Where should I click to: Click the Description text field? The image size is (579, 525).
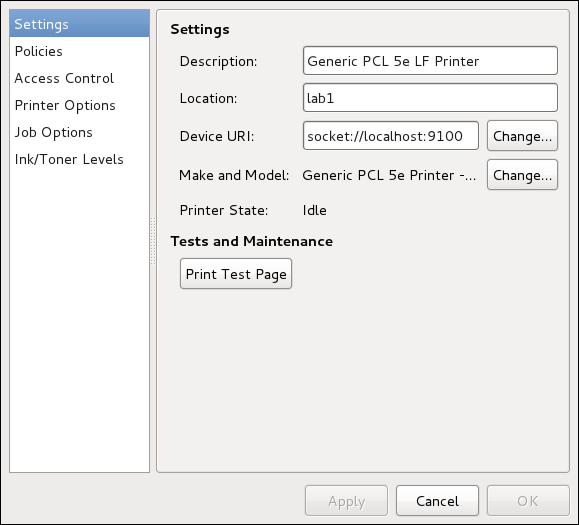[430, 61]
